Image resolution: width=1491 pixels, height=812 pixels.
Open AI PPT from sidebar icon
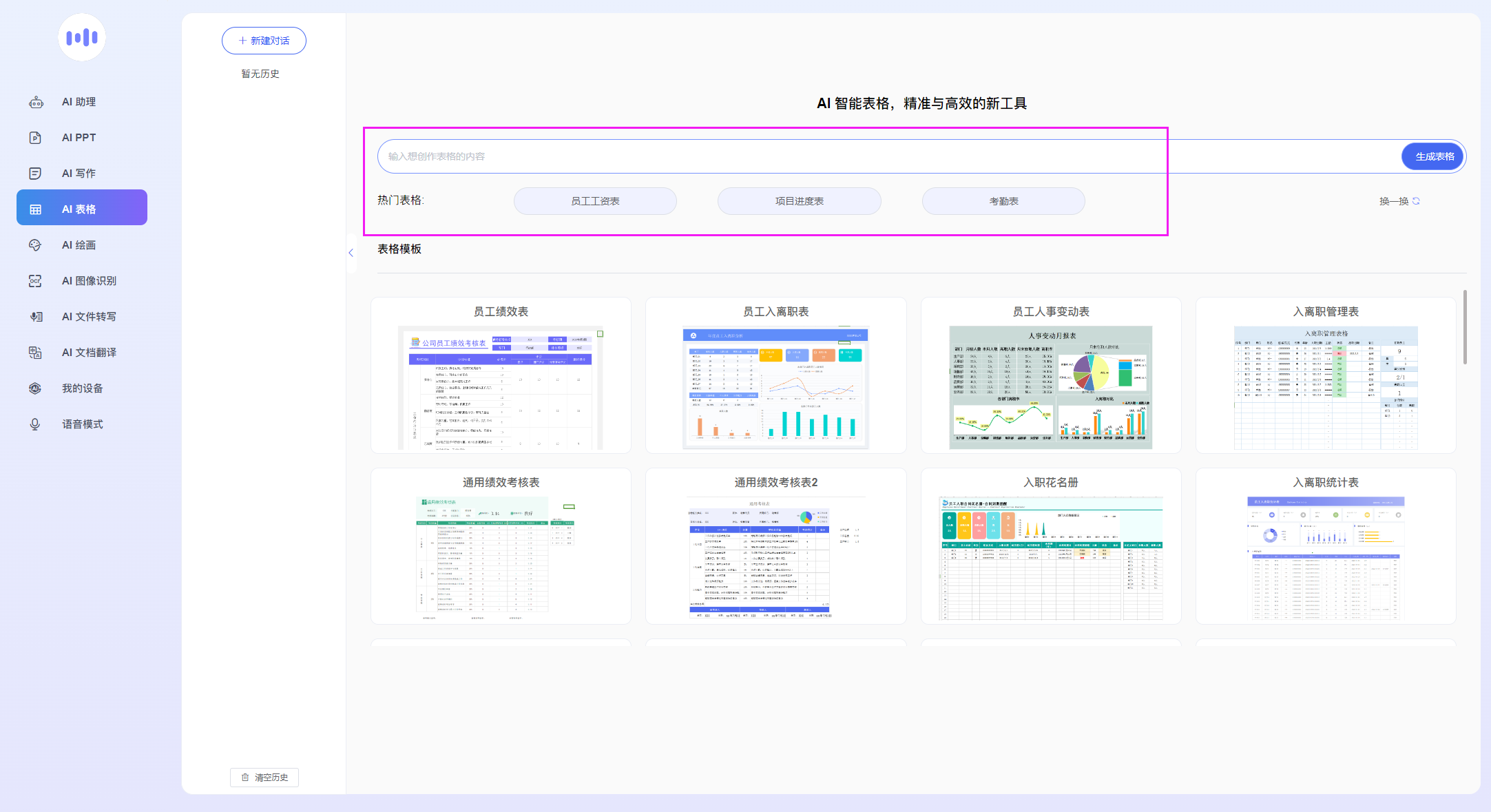(x=36, y=138)
